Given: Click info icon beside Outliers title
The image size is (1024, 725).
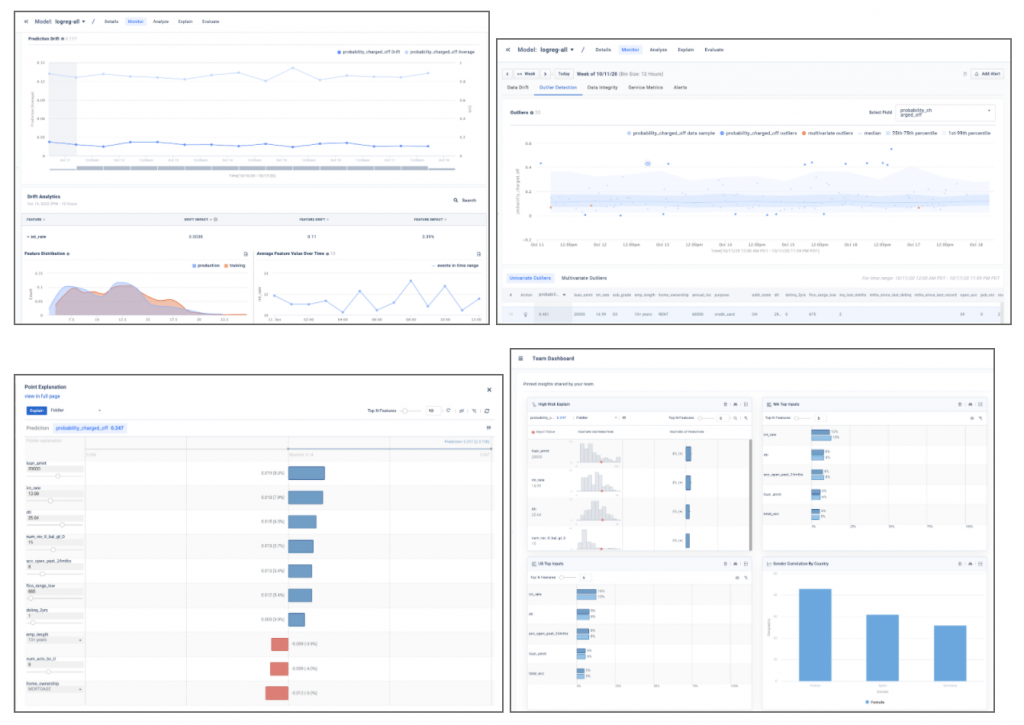Looking at the screenshot, I should pyautogui.click(x=532, y=112).
